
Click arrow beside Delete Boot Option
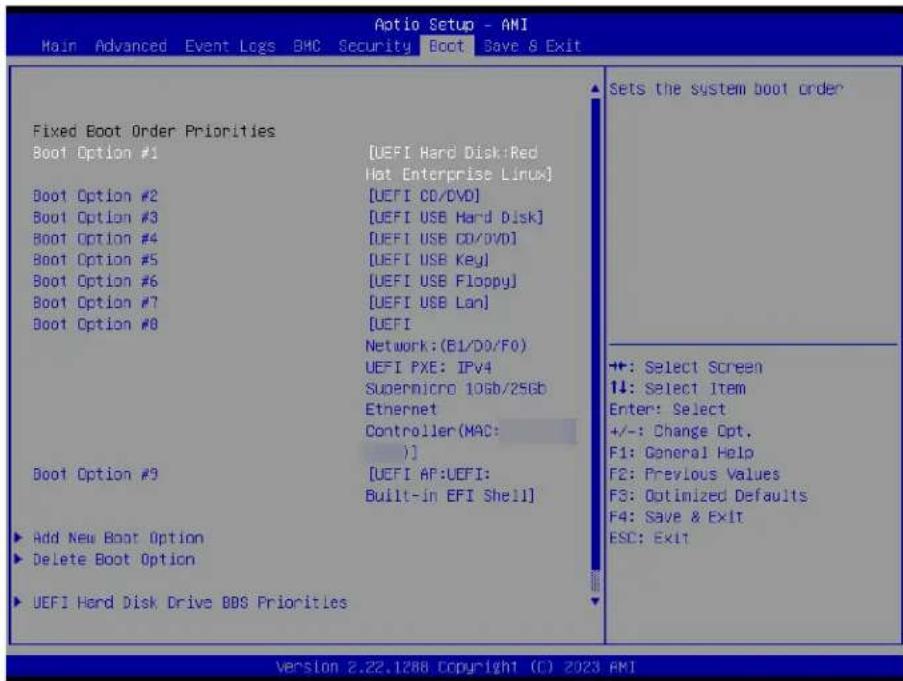pos(18,559)
